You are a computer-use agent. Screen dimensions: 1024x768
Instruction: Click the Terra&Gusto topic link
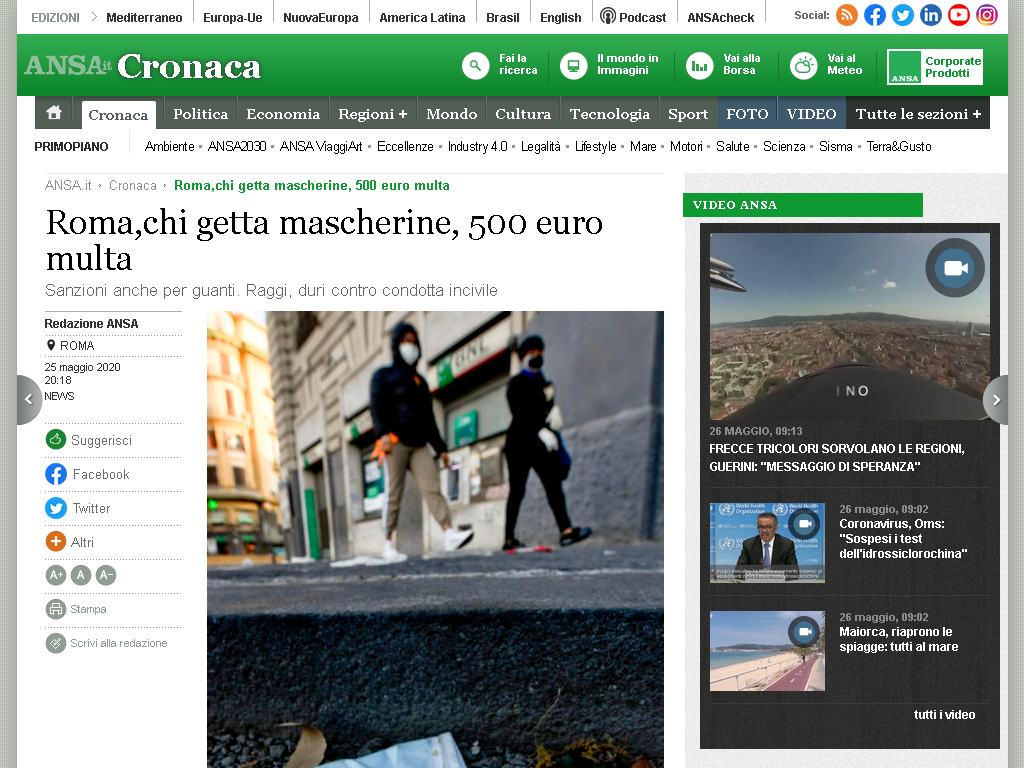(899, 146)
